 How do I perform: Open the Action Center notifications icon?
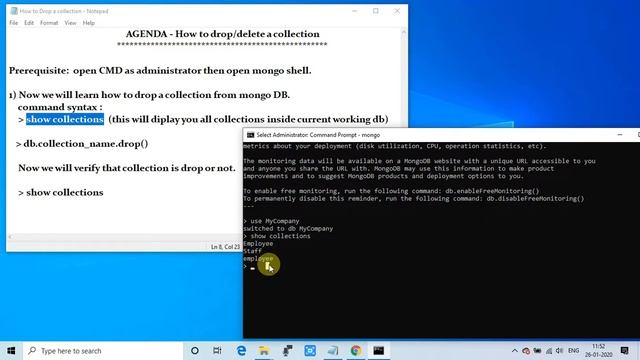pyautogui.click(x=624, y=351)
